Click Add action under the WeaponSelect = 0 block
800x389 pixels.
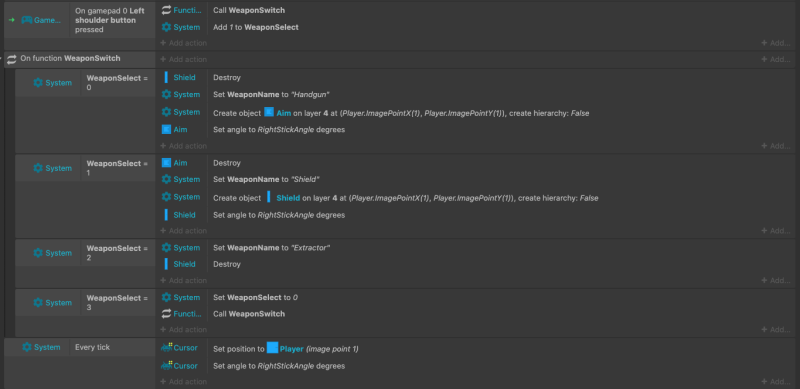pyautogui.click(x=183, y=146)
